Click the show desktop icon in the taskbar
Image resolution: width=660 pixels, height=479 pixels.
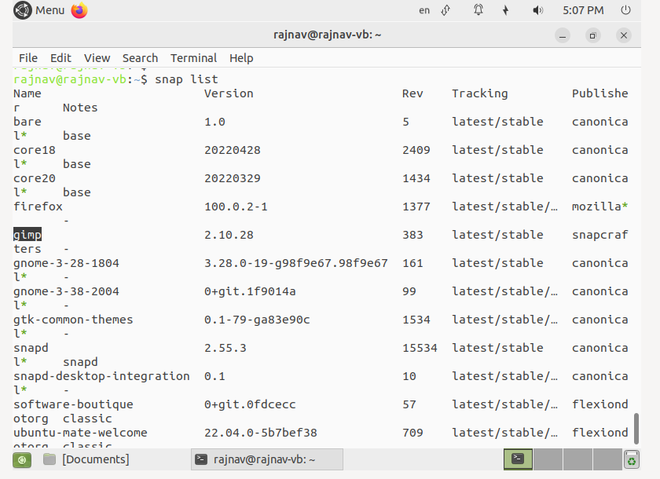click(x=22, y=460)
